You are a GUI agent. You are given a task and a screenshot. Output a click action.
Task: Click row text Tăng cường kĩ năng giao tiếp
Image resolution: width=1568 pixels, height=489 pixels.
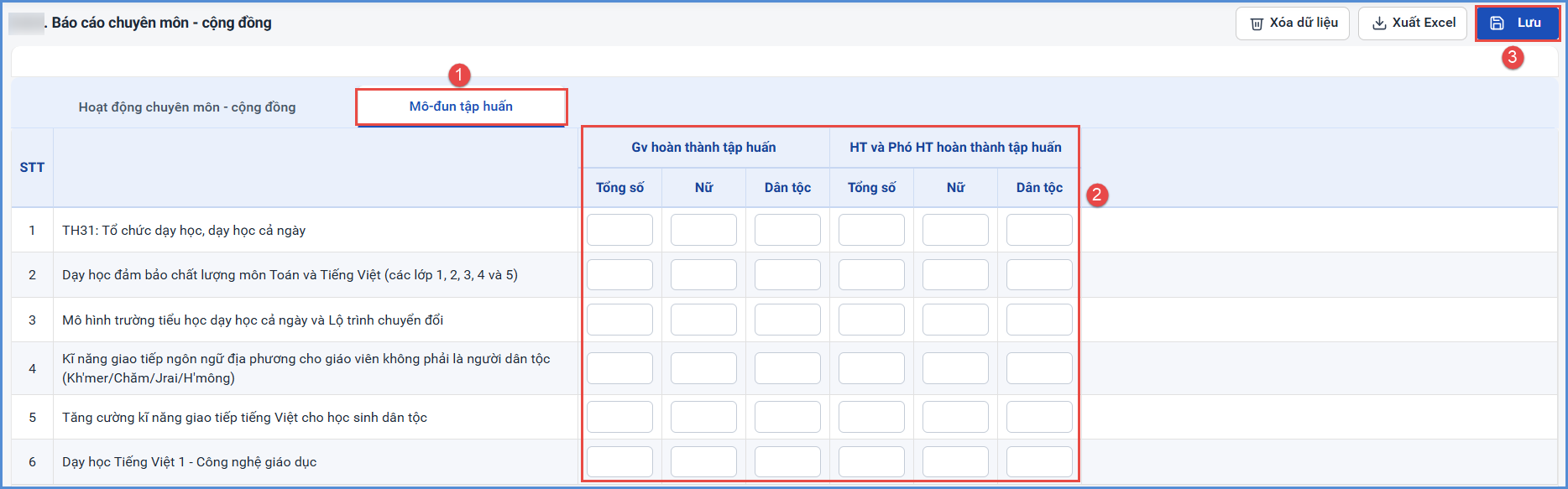(244, 418)
